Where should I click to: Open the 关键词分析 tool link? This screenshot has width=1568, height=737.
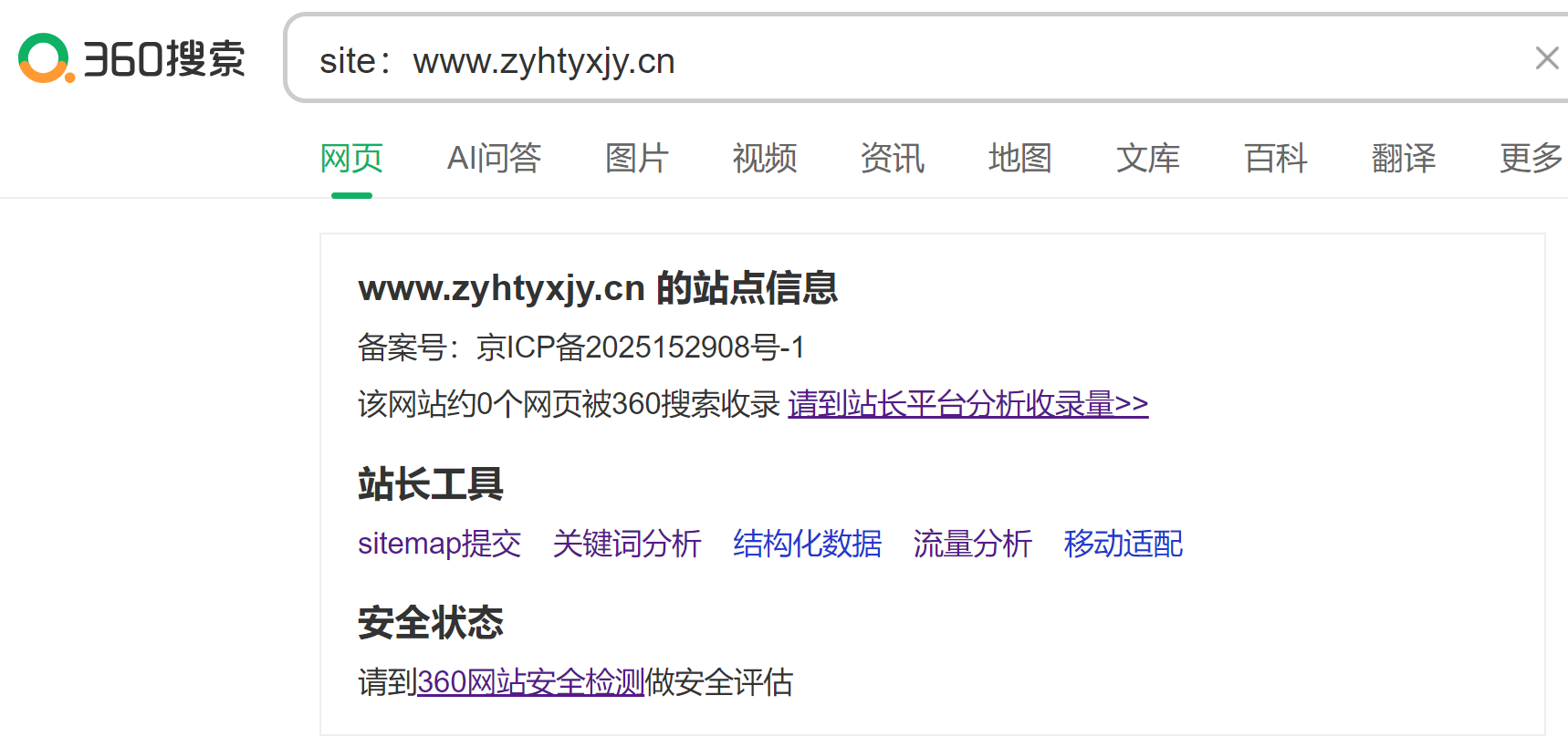pyautogui.click(x=627, y=544)
